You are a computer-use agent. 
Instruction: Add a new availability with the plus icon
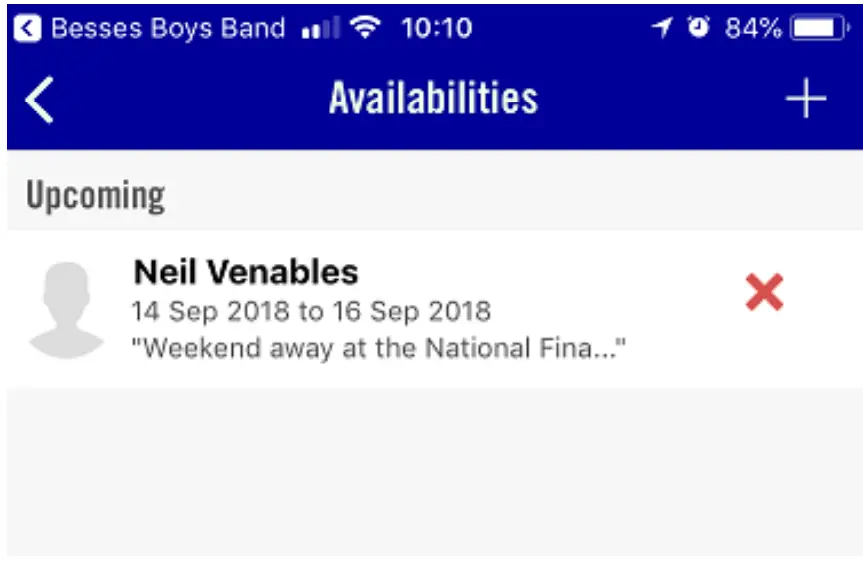coord(805,100)
